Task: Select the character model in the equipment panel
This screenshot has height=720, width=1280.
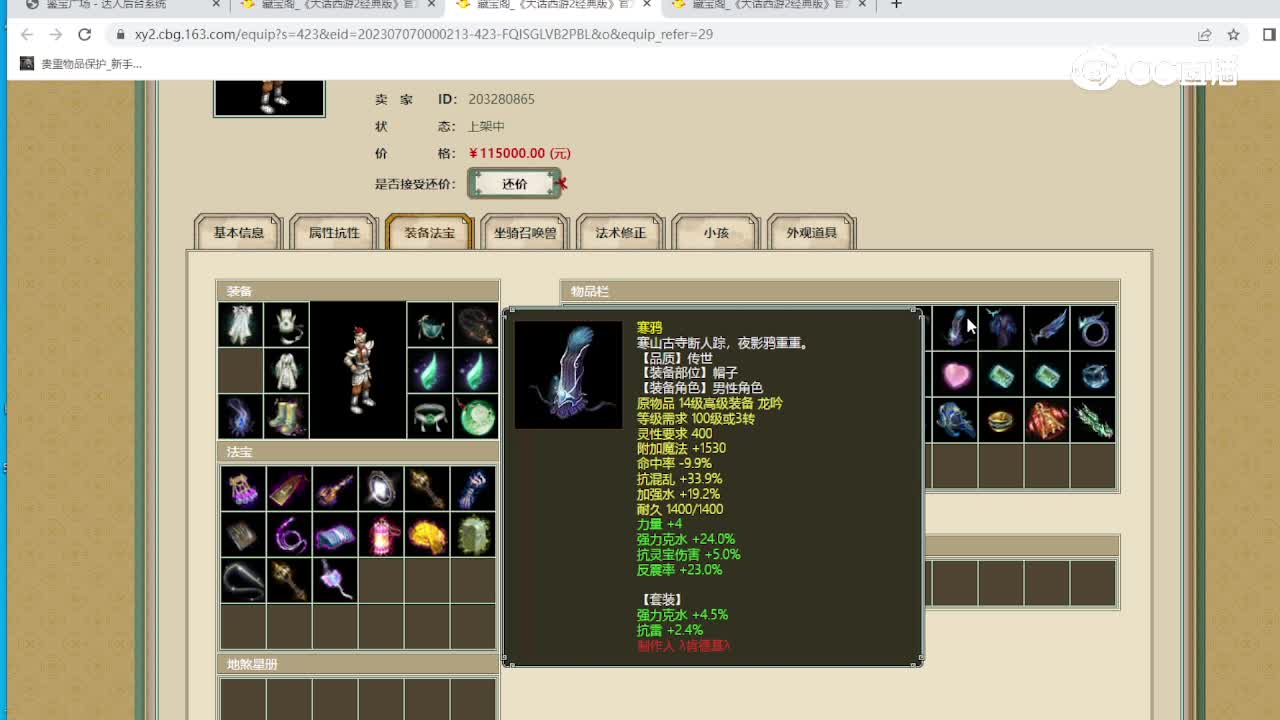Action: tap(358, 370)
